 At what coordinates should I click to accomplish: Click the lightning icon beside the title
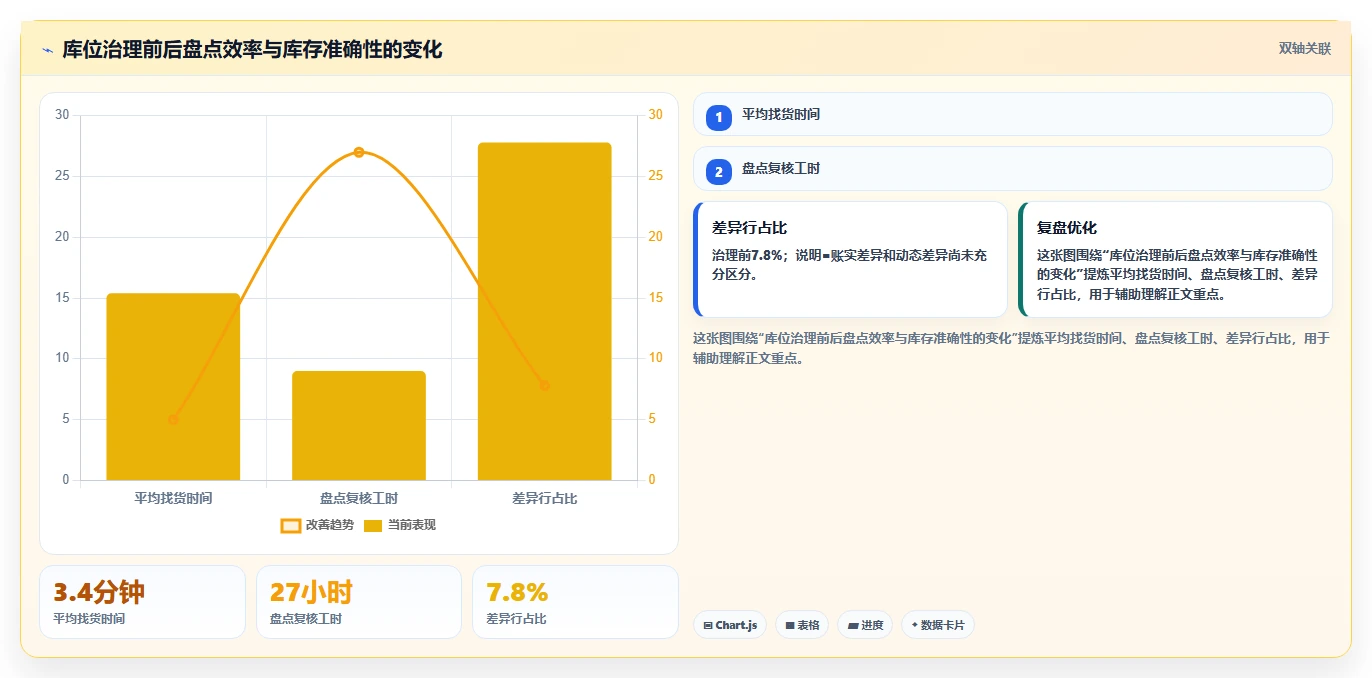pyautogui.click(x=47, y=50)
